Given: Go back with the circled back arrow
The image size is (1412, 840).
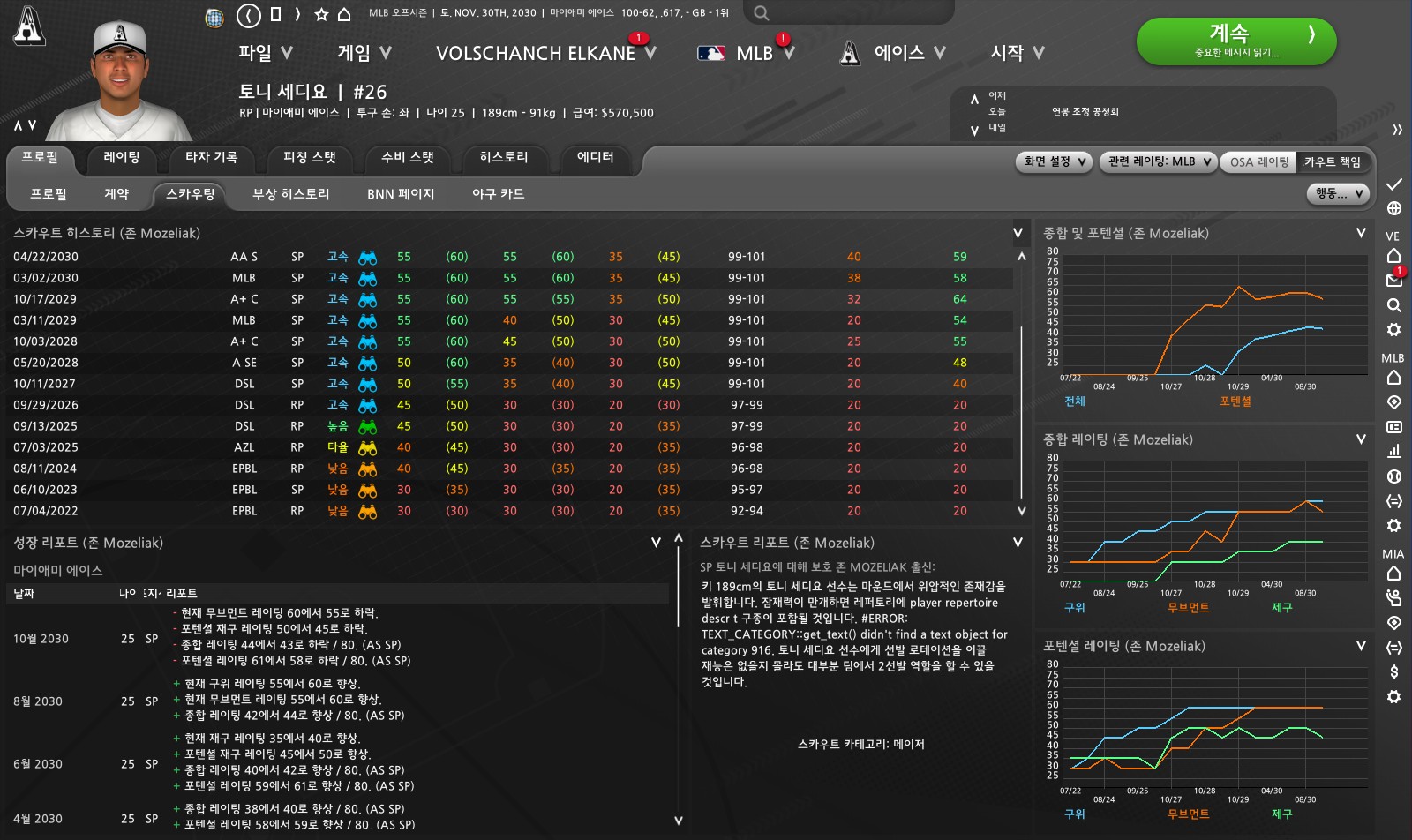Looking at the screenshot, I should [x=249, y=15].
